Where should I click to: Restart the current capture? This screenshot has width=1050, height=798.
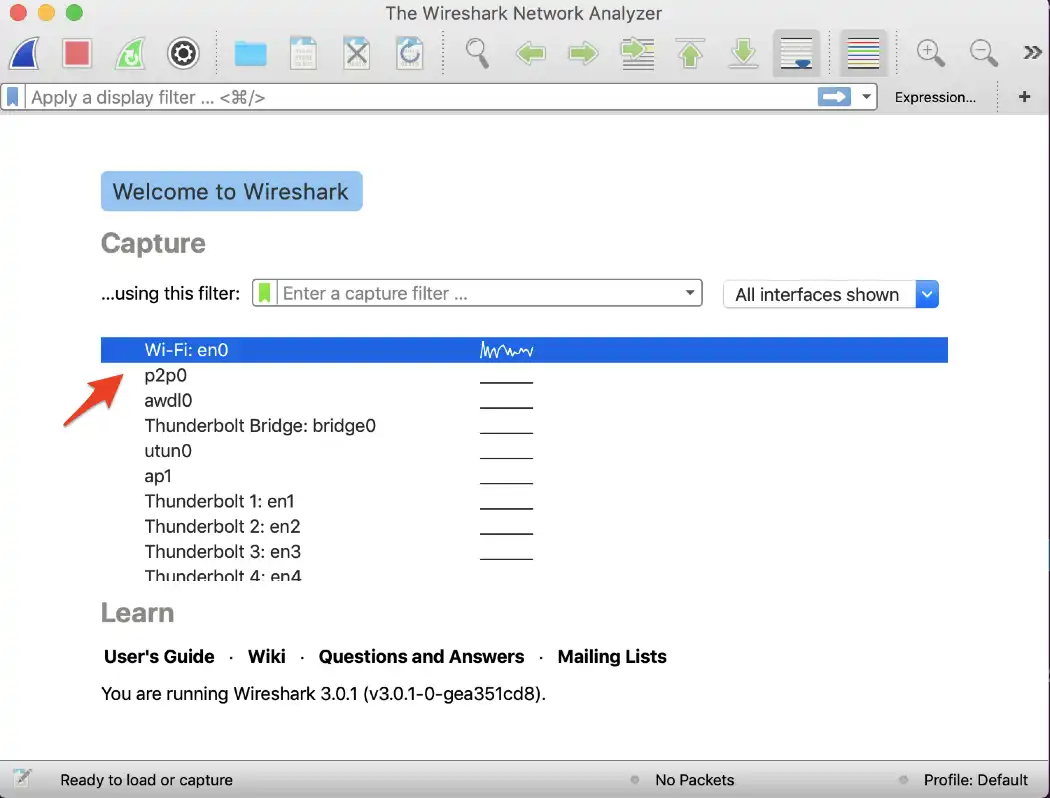pyautogui.click(x=130, y=54)
